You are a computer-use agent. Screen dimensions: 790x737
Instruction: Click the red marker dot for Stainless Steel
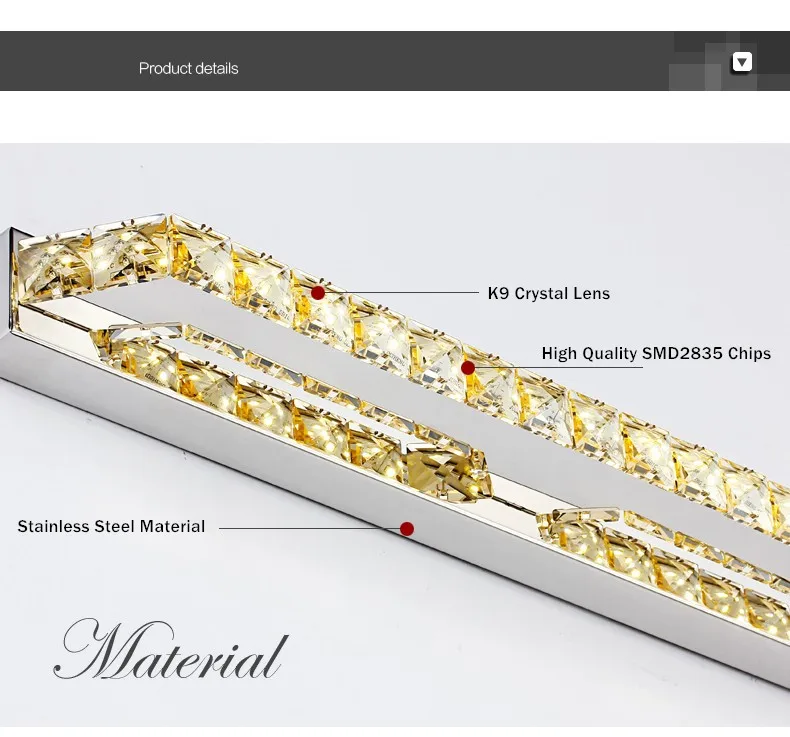tap(407, 529)
